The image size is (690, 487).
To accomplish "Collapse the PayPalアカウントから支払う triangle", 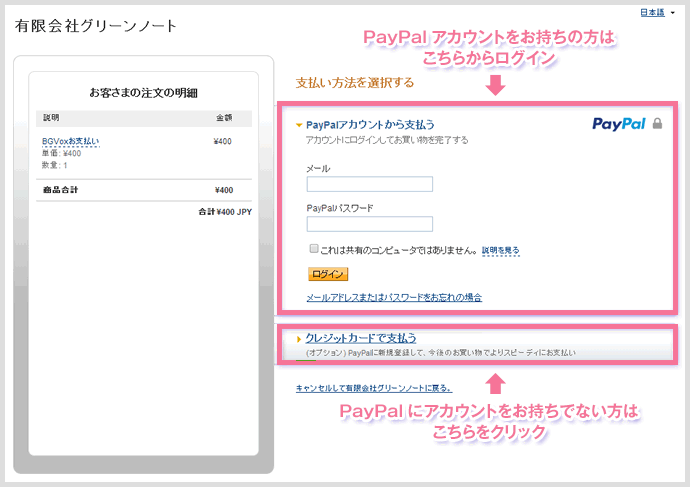I will tap(298, 126).
